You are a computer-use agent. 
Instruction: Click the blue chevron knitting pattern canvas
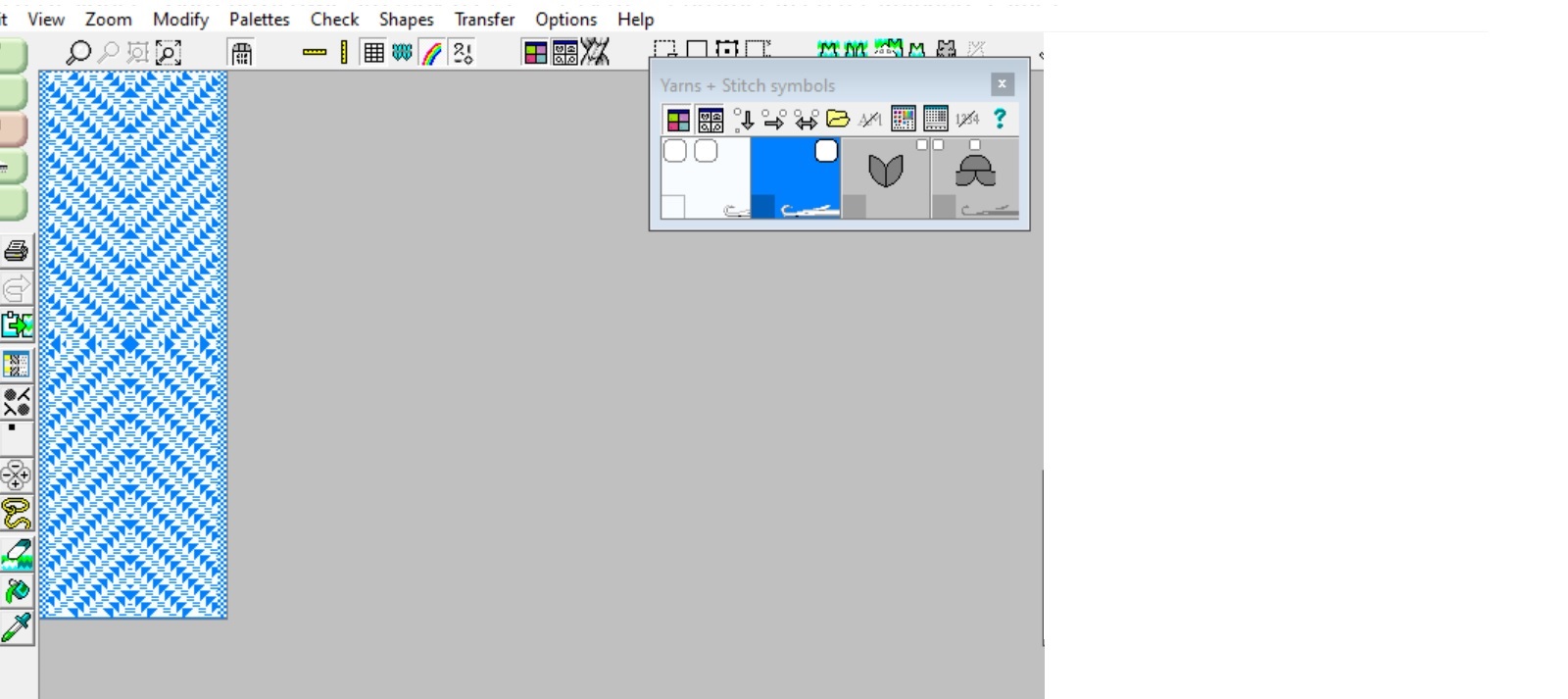(x=133, y=344)
